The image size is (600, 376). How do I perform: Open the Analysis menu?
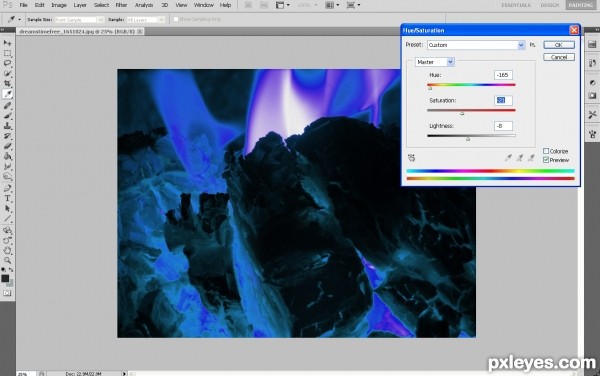[x=144, y=5]
